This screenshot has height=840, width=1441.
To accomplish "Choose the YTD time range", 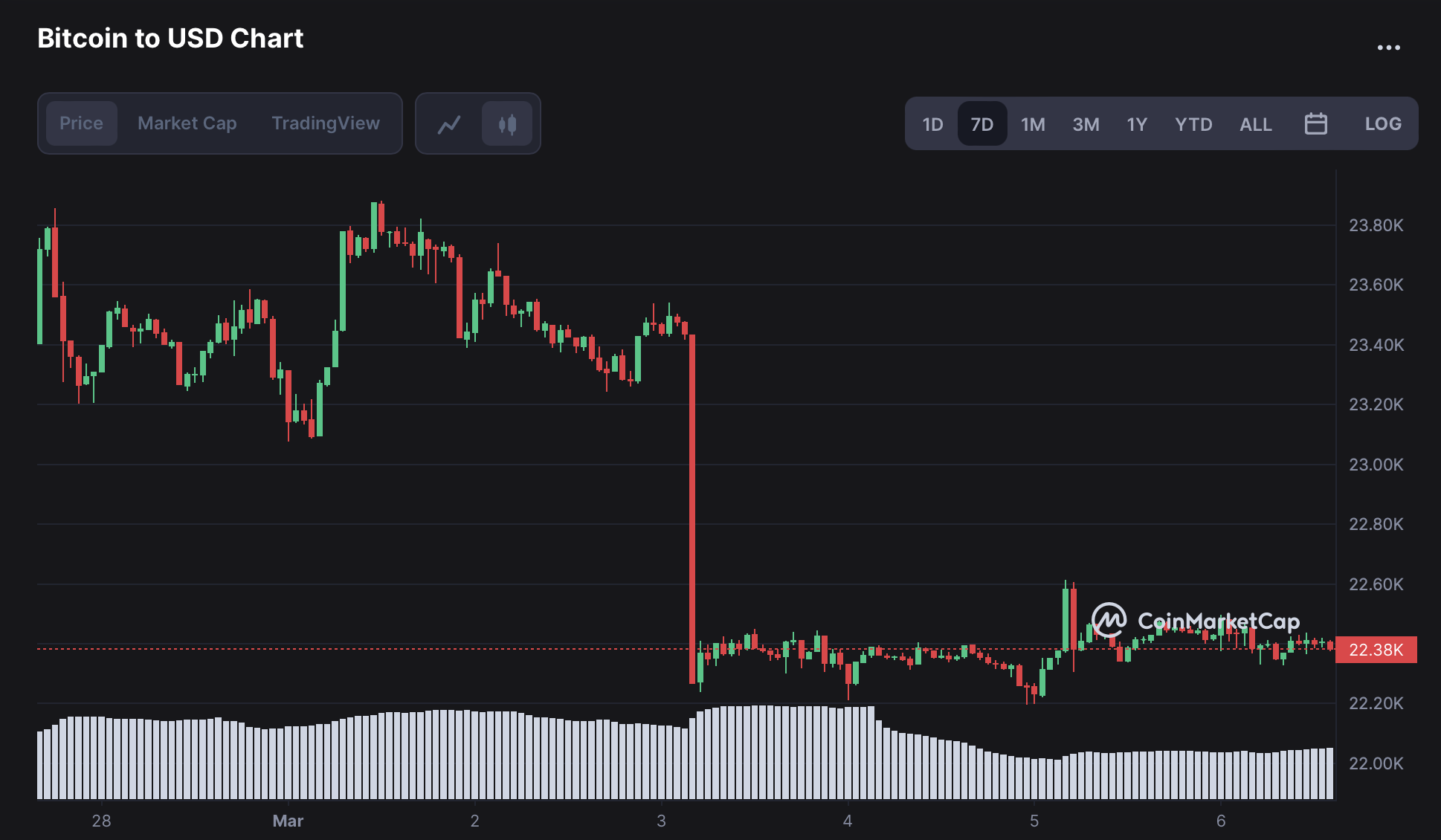I will tap(1193, 124).
